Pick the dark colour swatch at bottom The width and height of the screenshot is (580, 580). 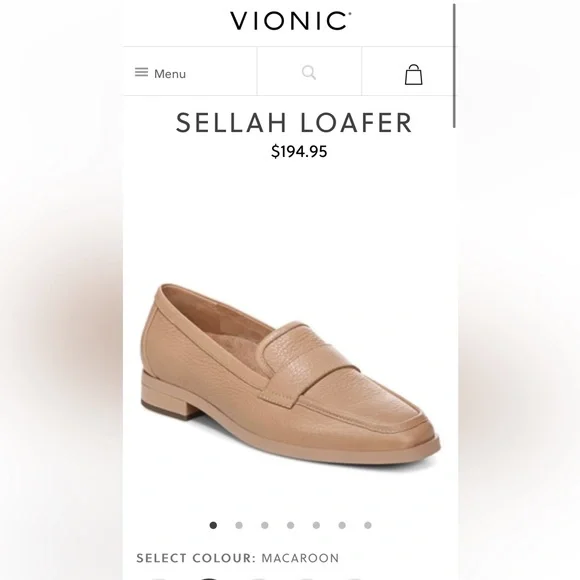tap(209, 578)
